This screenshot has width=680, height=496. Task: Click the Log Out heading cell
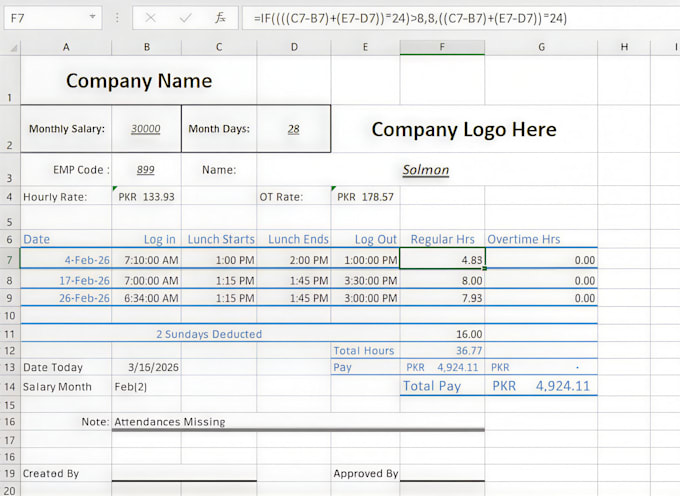(x=366, y=239)
